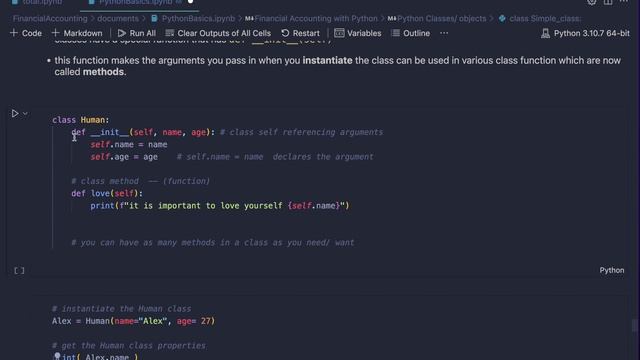Screen dimensions: 640x360
Task: Add a new Markdown cell
Action: [x=77, y=33]
